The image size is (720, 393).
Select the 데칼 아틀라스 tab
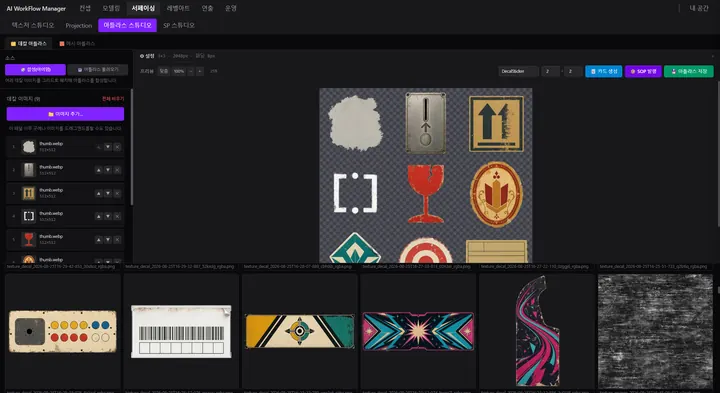coord(28,44)
